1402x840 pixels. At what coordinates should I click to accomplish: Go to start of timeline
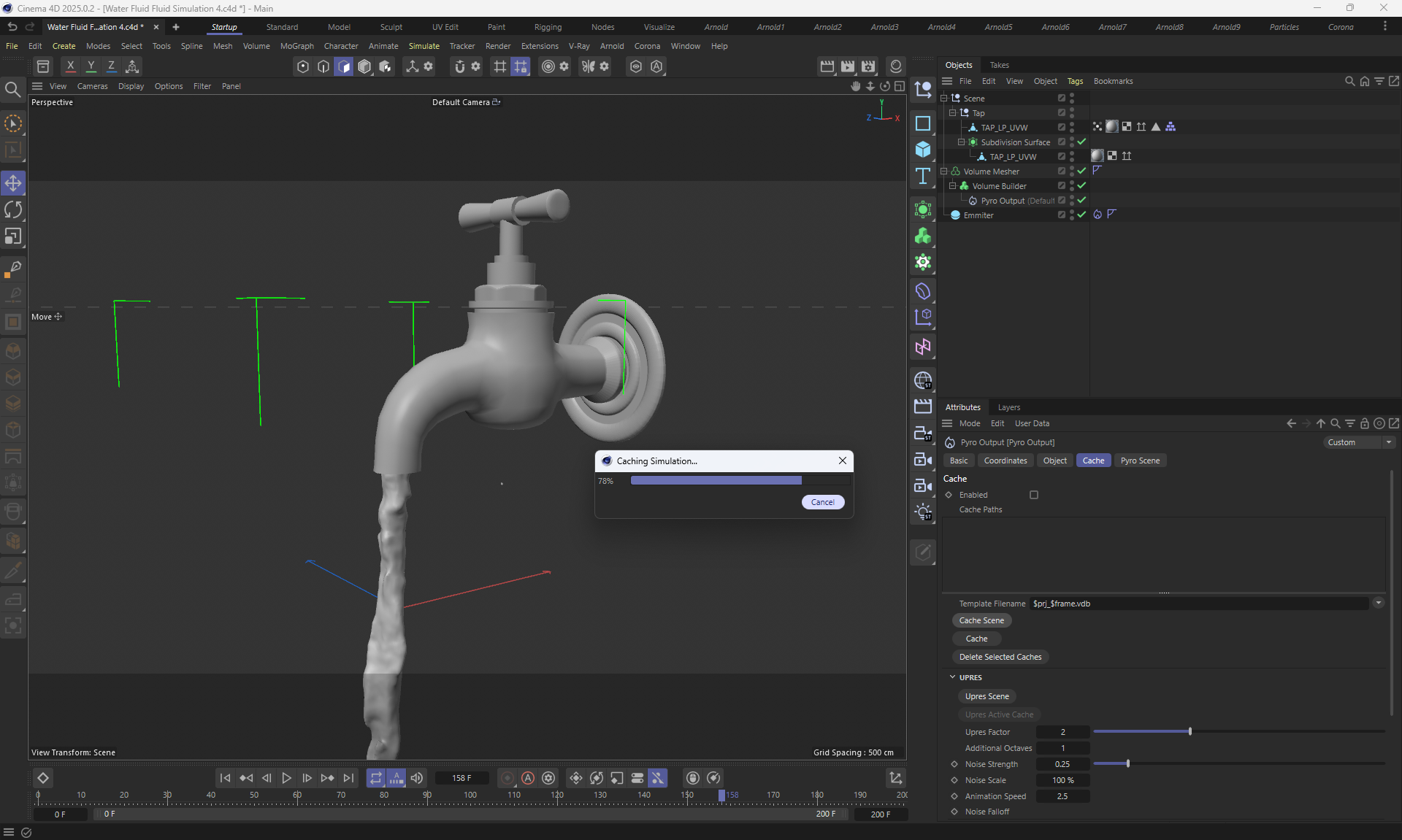[225, 778]
